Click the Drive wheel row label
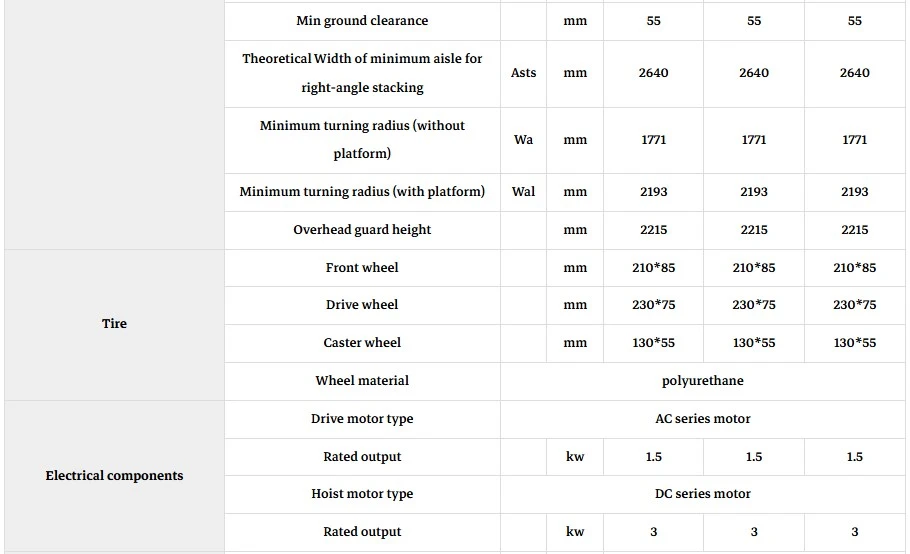 [362, 305]
